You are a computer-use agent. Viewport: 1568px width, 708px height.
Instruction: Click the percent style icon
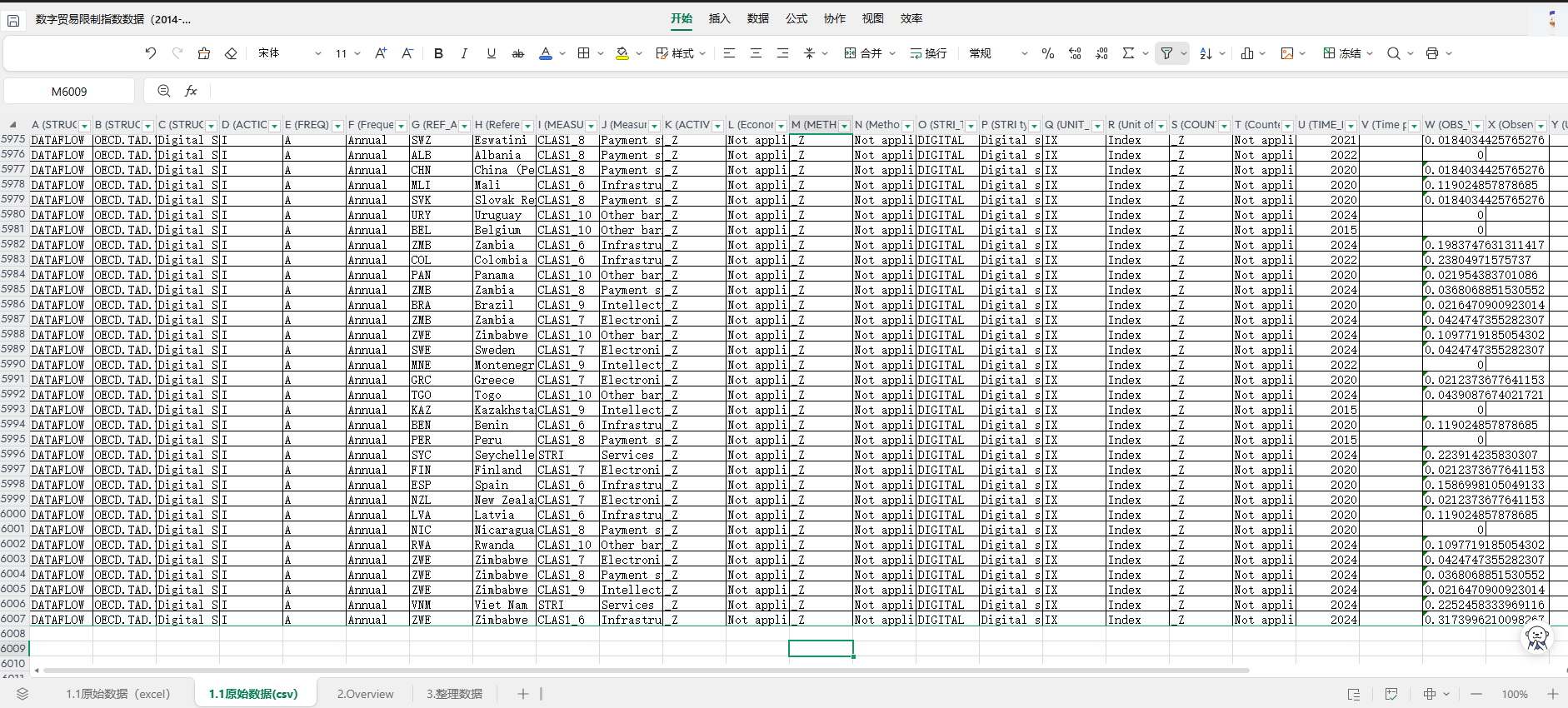[x=1047, y=53]
